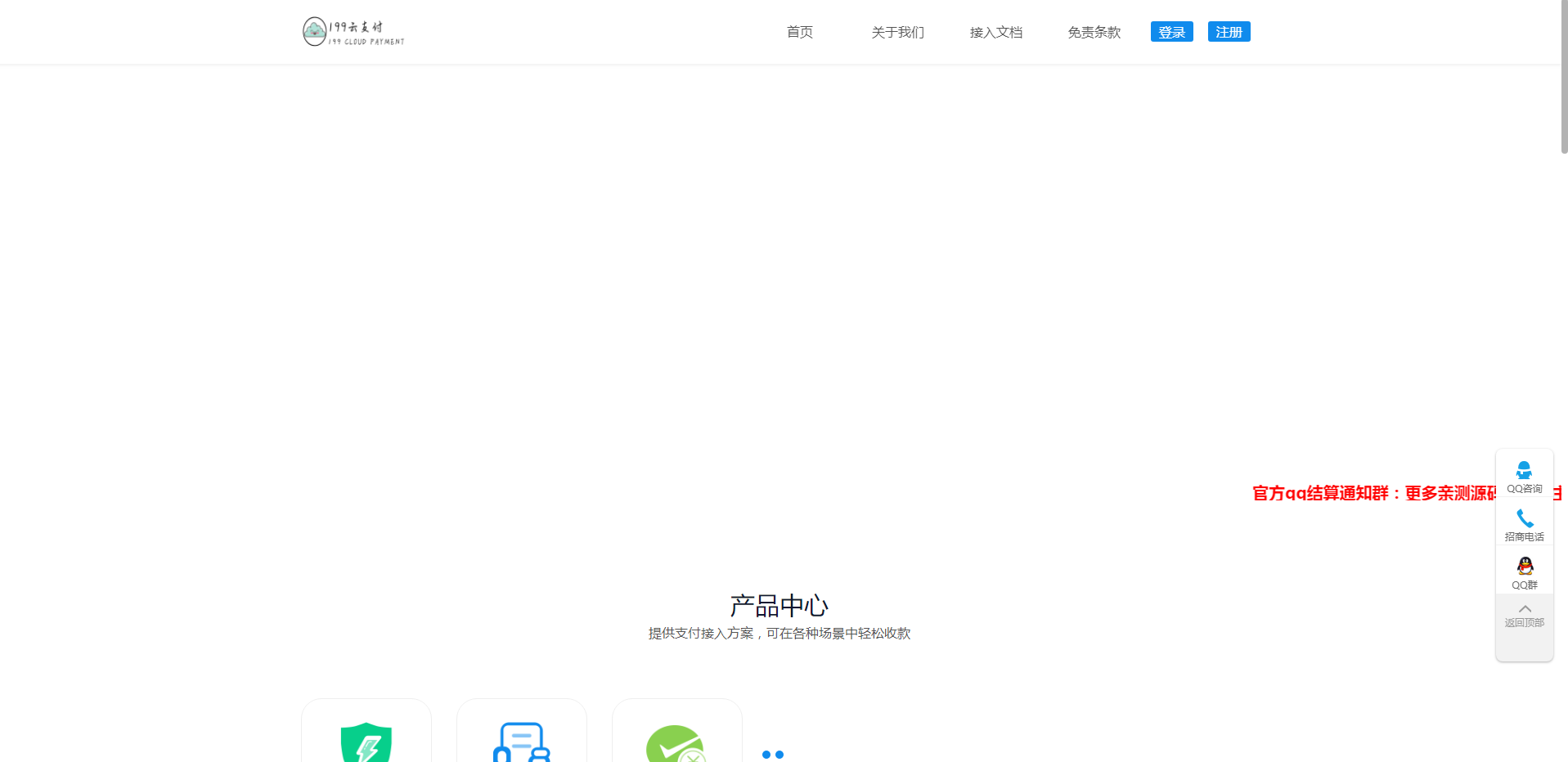Click the 产品中心 section heading
The width and height of the screenshot is (1568, 762).
tap(779, 606)
